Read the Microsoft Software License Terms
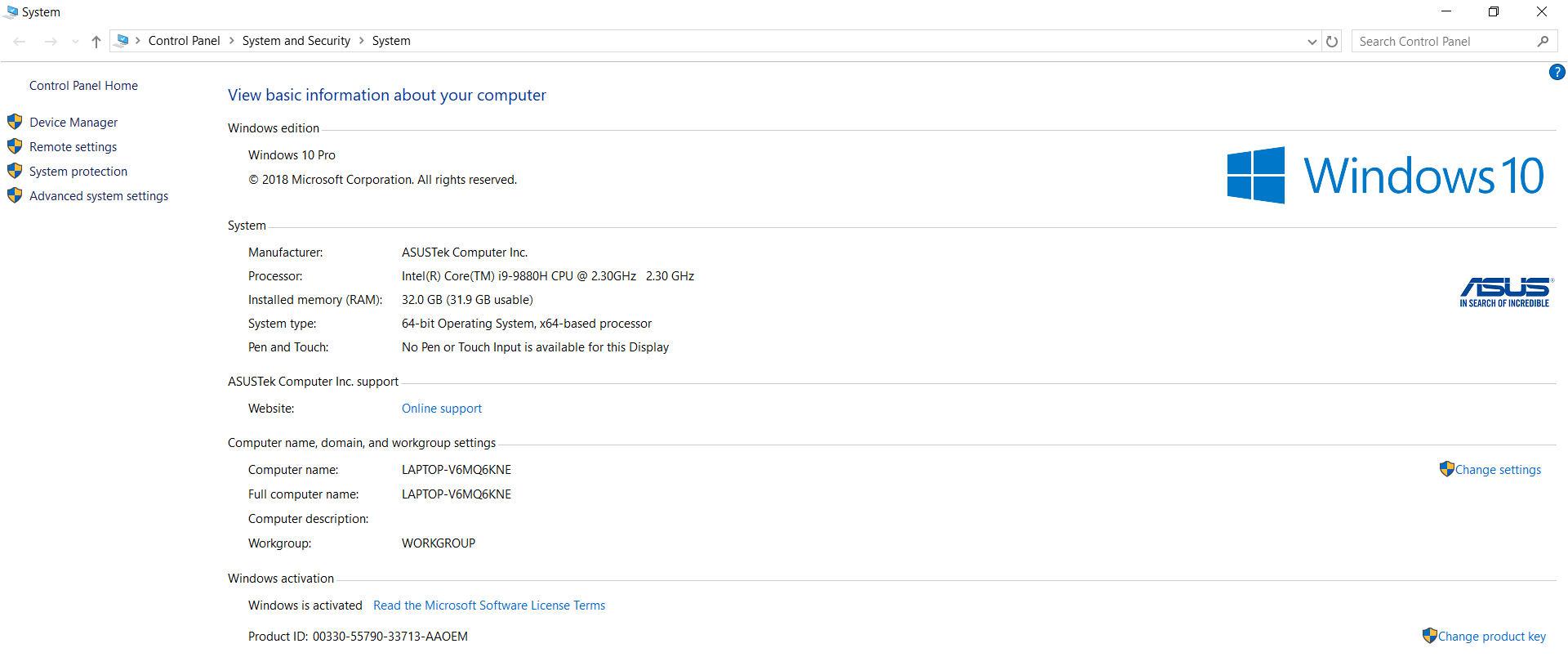The image size is (1568, 666). [x=488, y=606]
